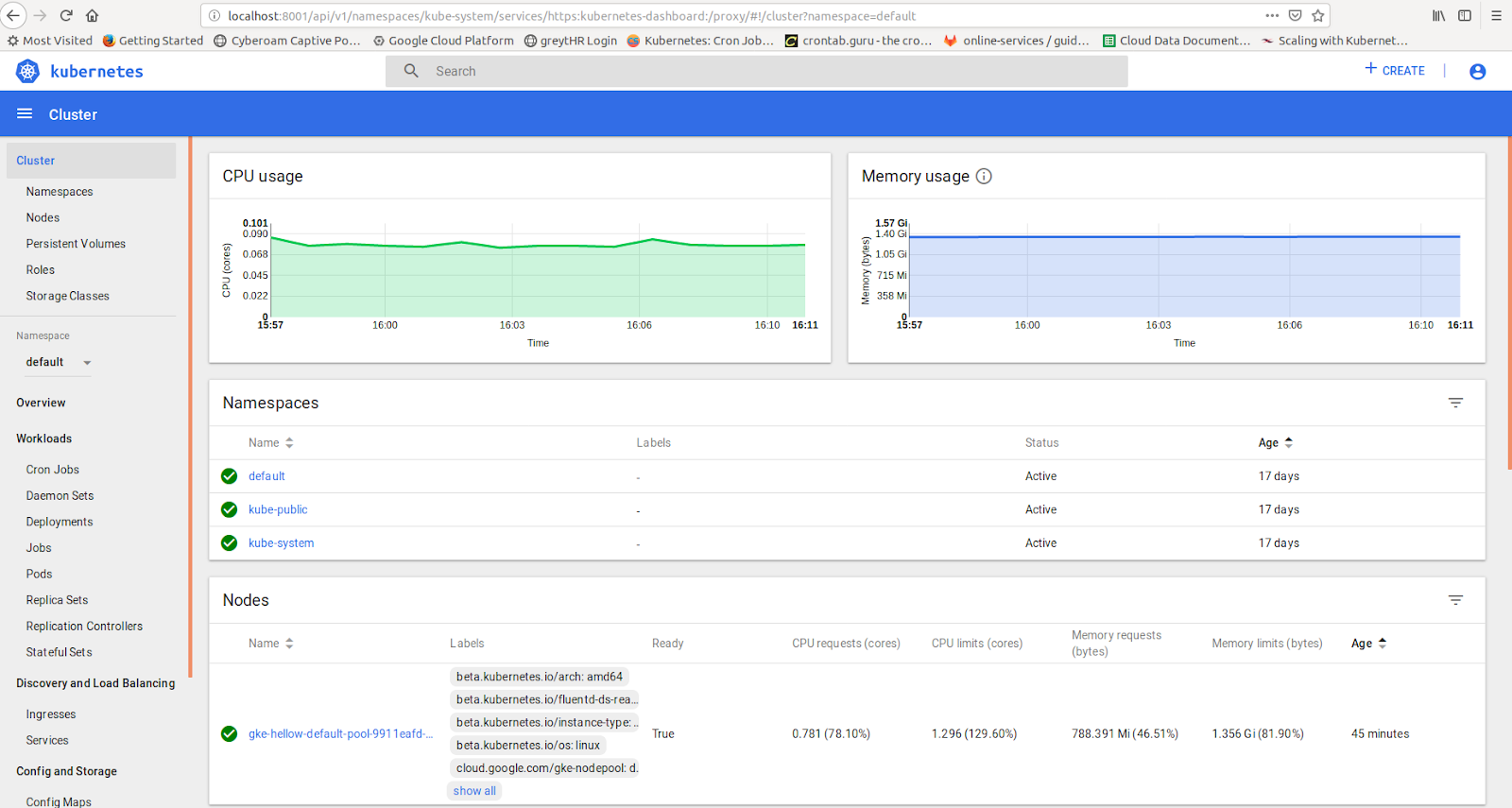The height and width of the screenshot is (808, 1512).
Task: Open Storage Classes in the sidebar
Action: pos(68,296)
